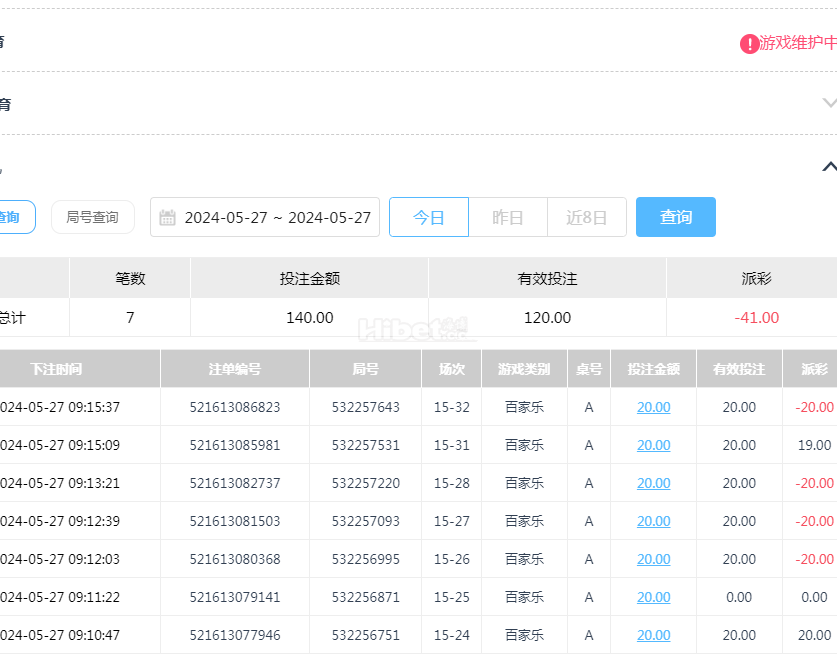The height and width of the screenshot is (659, 837).
Task: Click order number 521613077946
Action: click(235, 635)
